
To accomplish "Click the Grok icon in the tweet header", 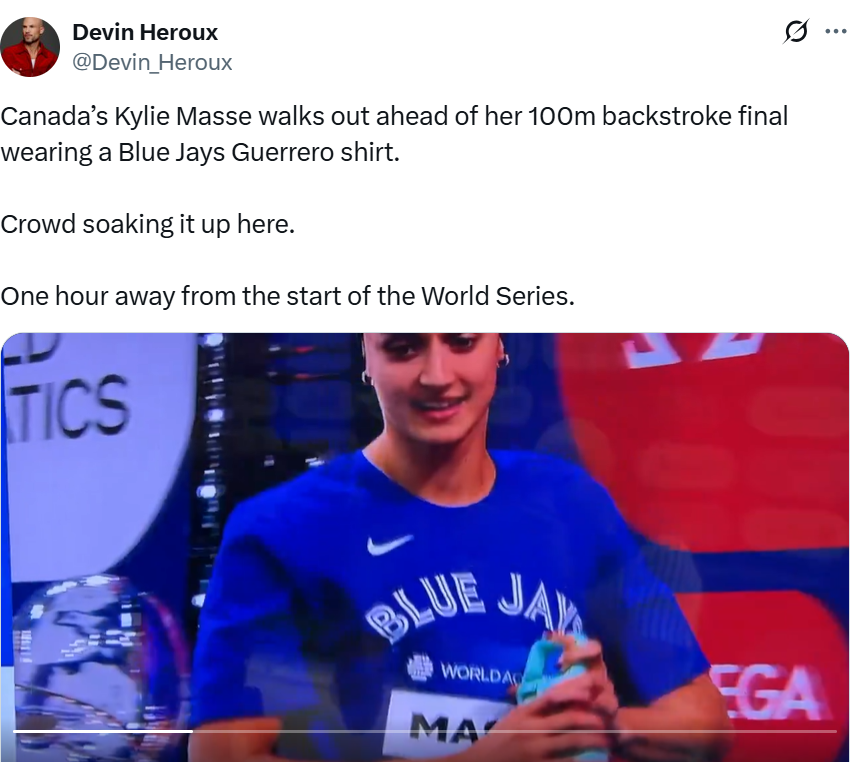I will tap(793, 31).
